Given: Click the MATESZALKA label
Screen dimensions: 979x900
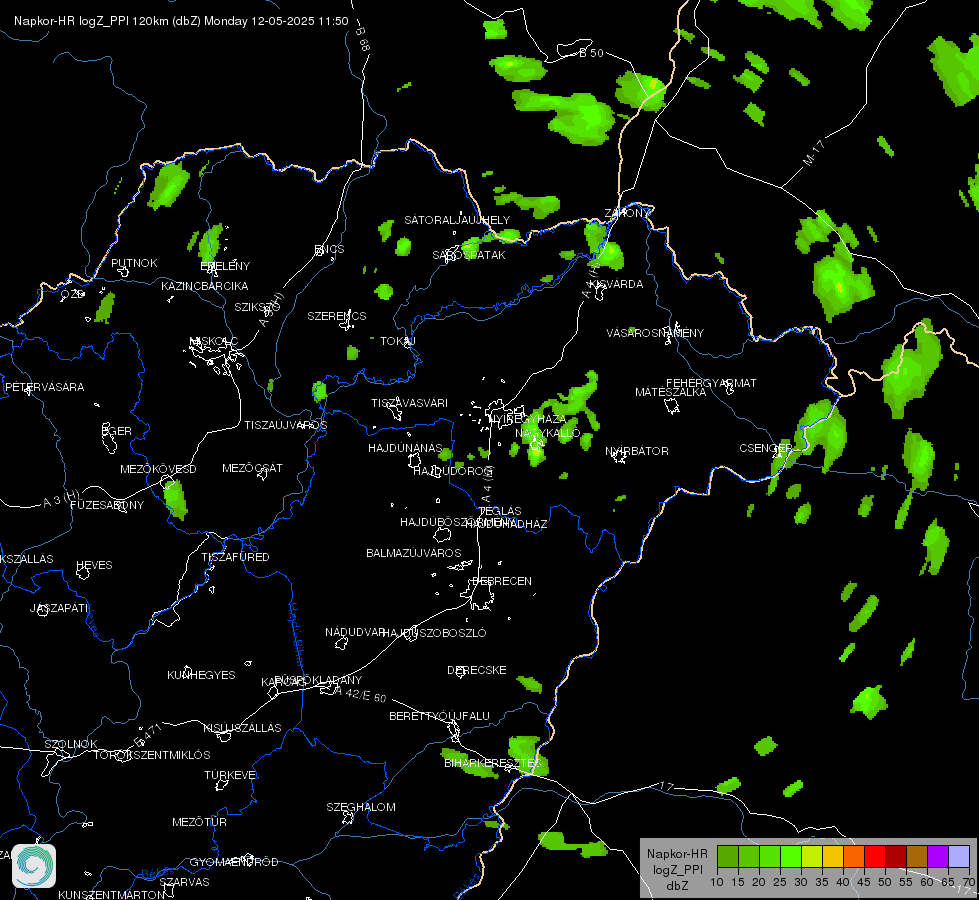Looking at the screenshot, I should (671, 392).
